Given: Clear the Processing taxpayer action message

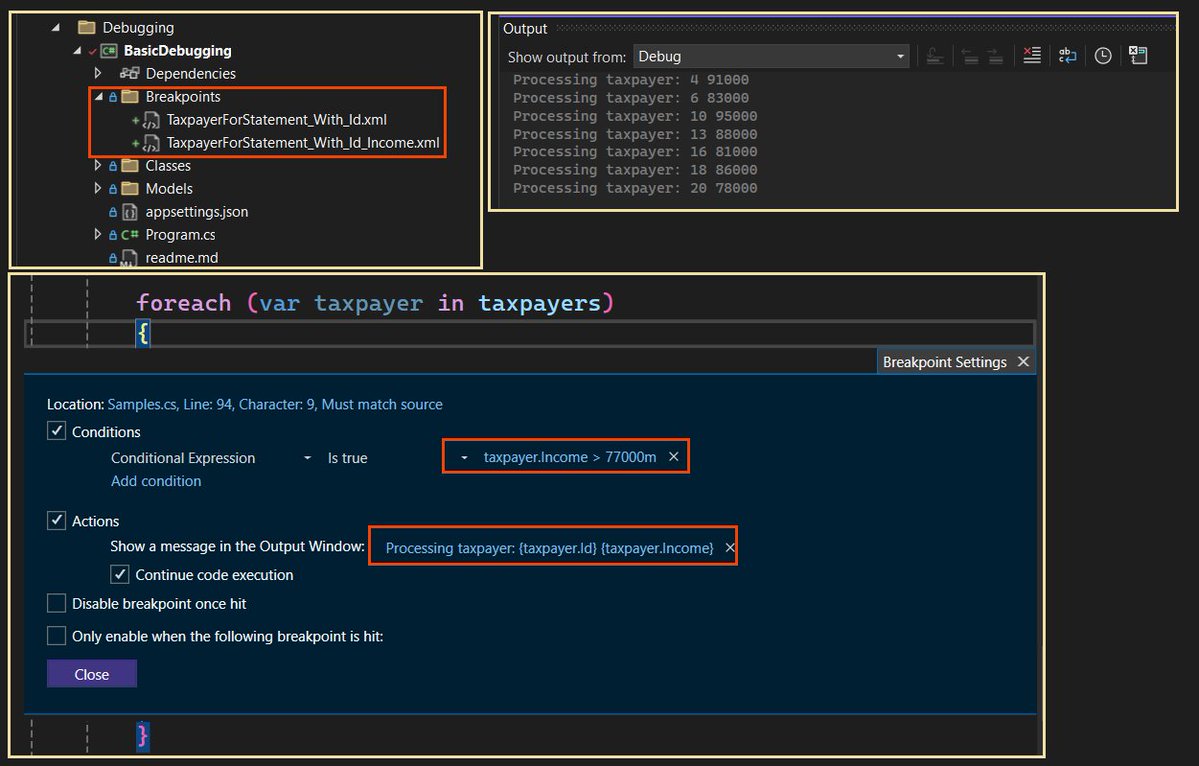Looking at the screenshot, I should tap(729, 547).
